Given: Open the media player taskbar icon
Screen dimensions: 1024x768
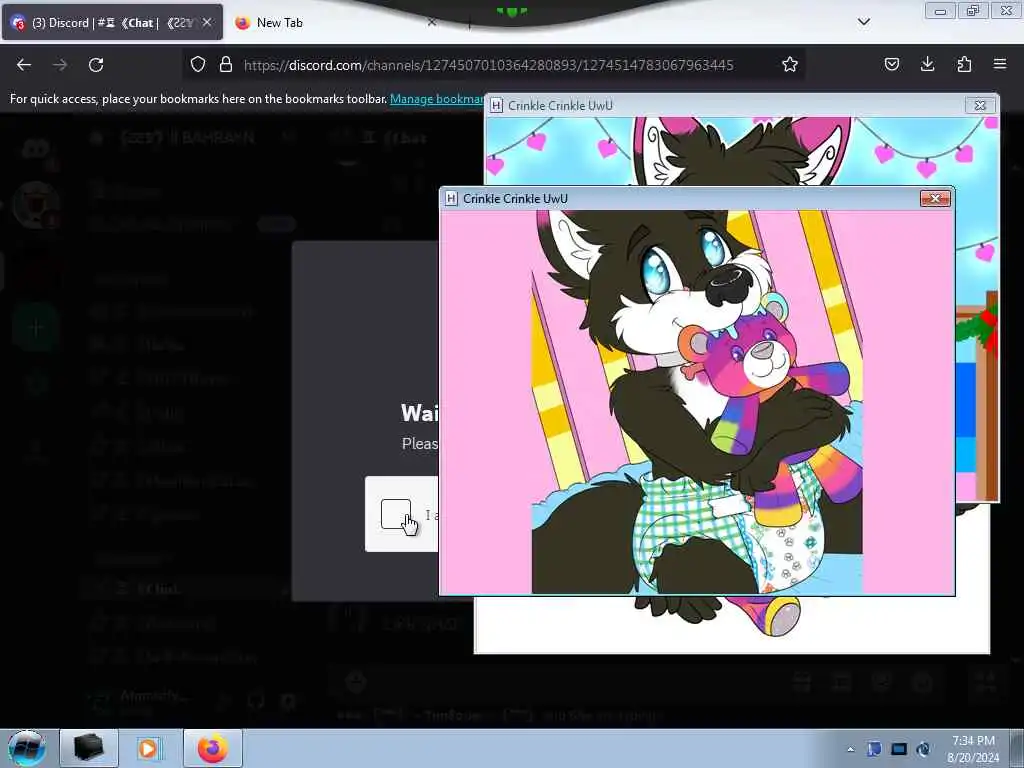Looking at the screenshot, I should (148, 748).
